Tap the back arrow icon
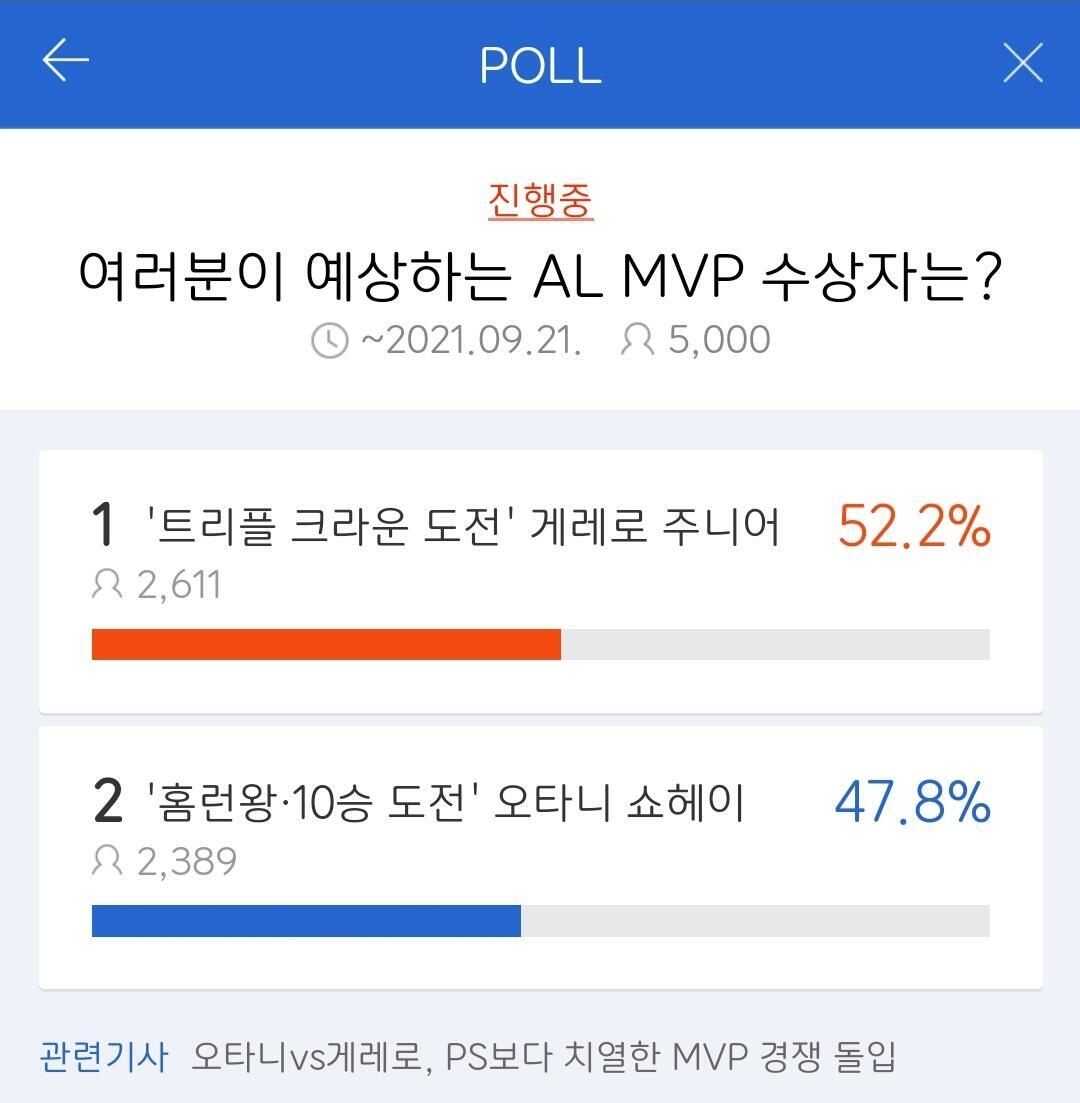Screen dimensions: 1080x1103 click(x=66, y=62)
